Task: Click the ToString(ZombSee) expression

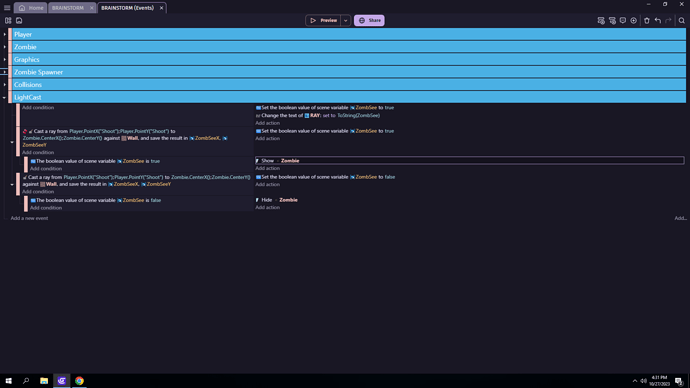Action: [358, 116]
